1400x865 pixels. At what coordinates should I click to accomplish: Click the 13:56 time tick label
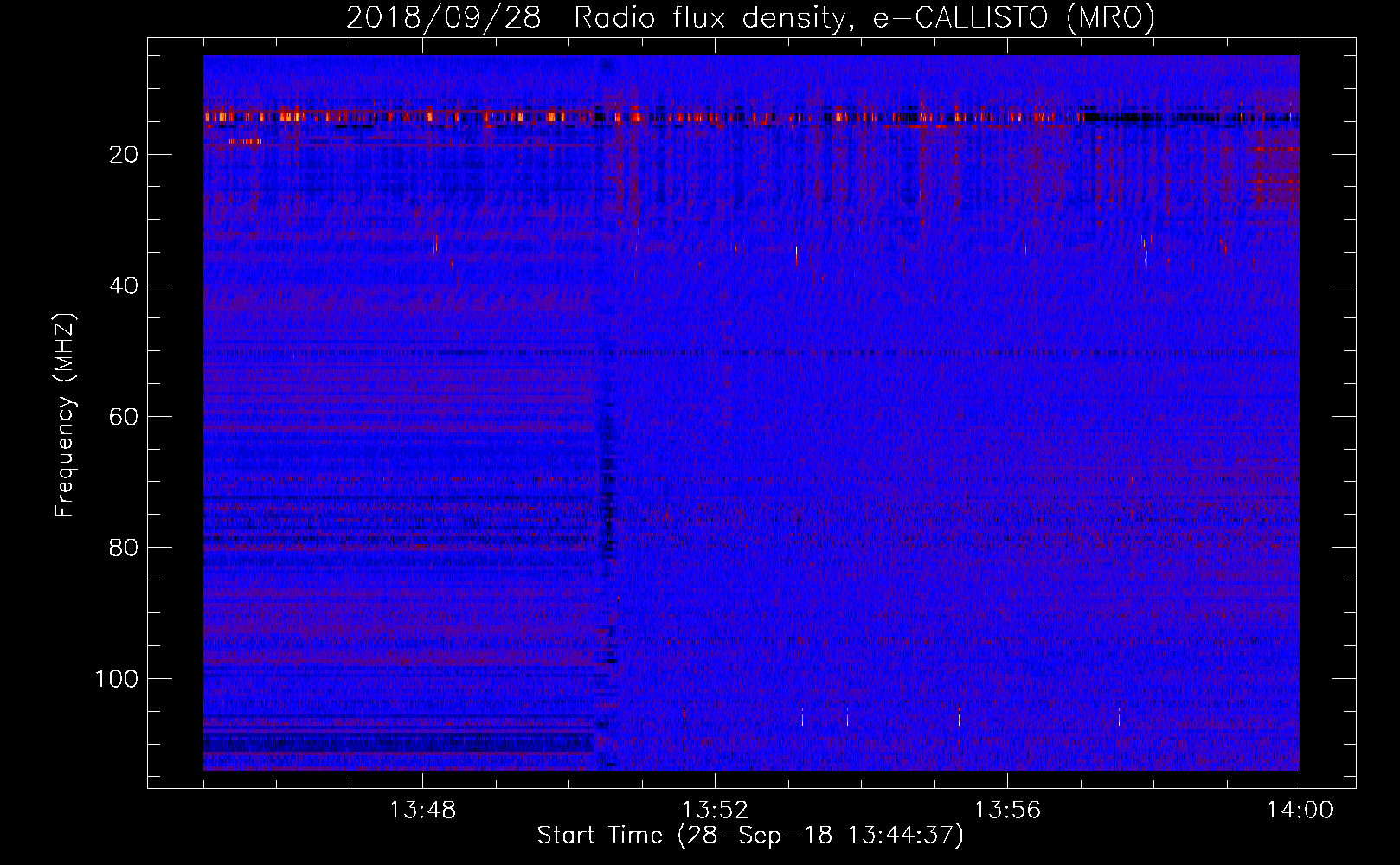1007,811
